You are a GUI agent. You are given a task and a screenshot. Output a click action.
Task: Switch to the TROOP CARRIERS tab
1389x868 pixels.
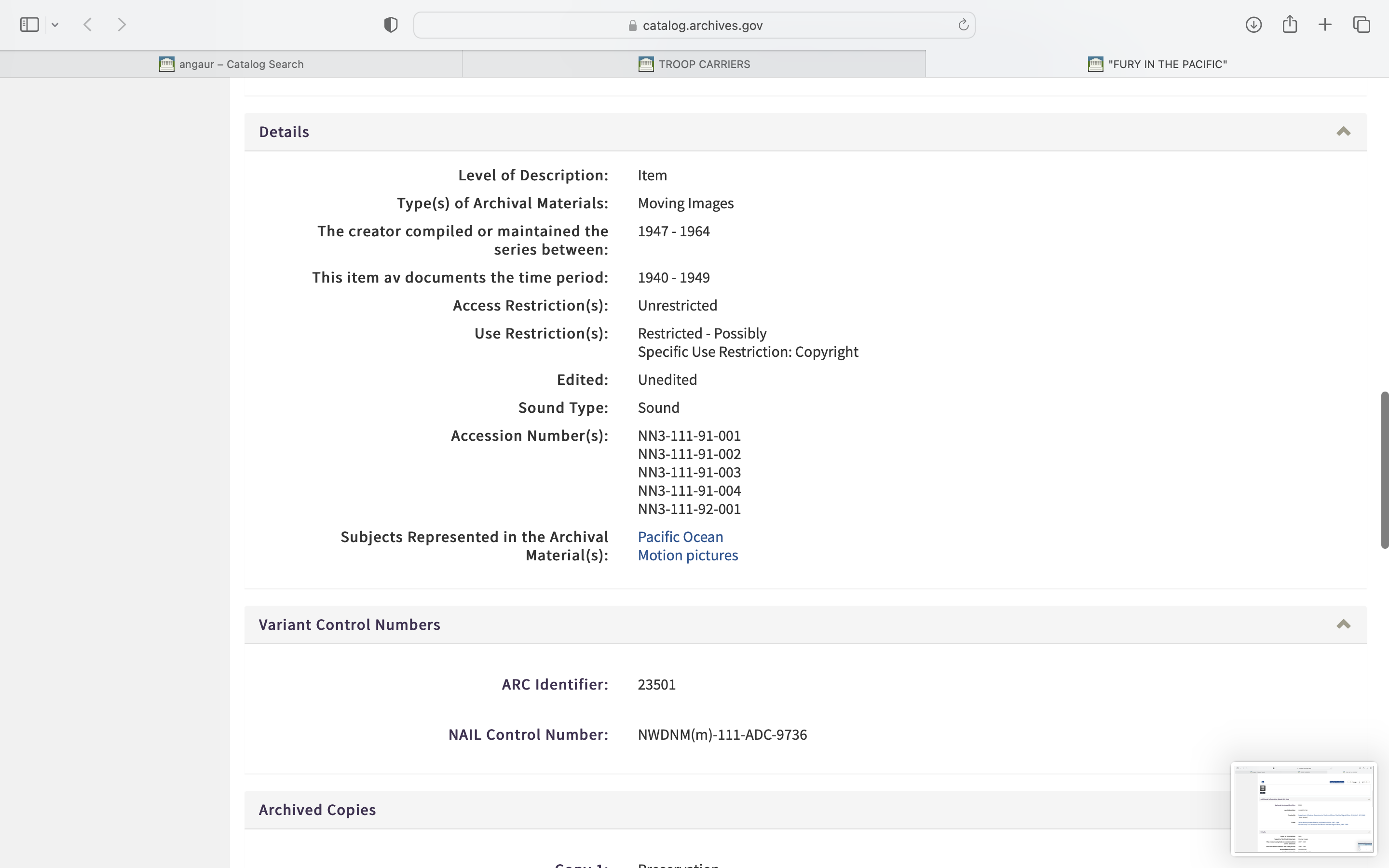click(694, 64)
